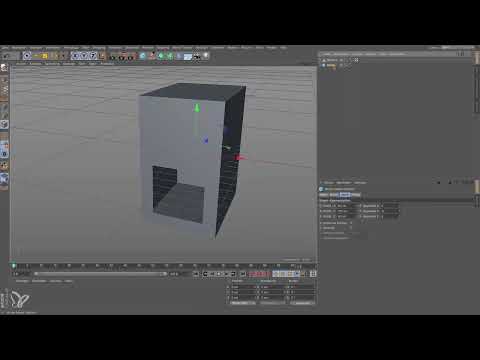The height and width of the screenshot is (360, 480).
Task: Open the Object mode dropdown in Coordinates manager
Action: click(x=244, y=303)
